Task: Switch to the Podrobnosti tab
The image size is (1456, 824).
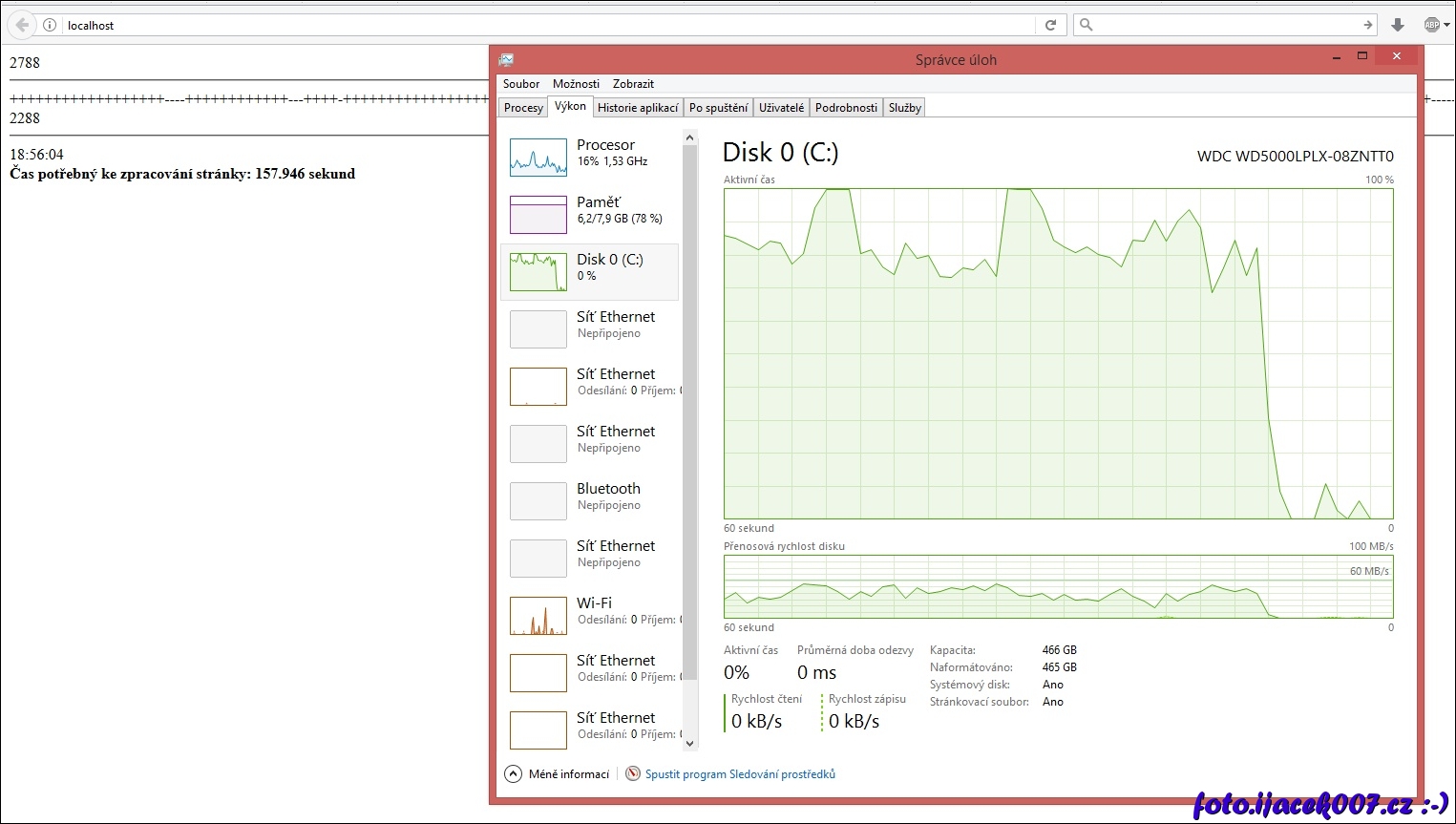Action: pos(846,108)
